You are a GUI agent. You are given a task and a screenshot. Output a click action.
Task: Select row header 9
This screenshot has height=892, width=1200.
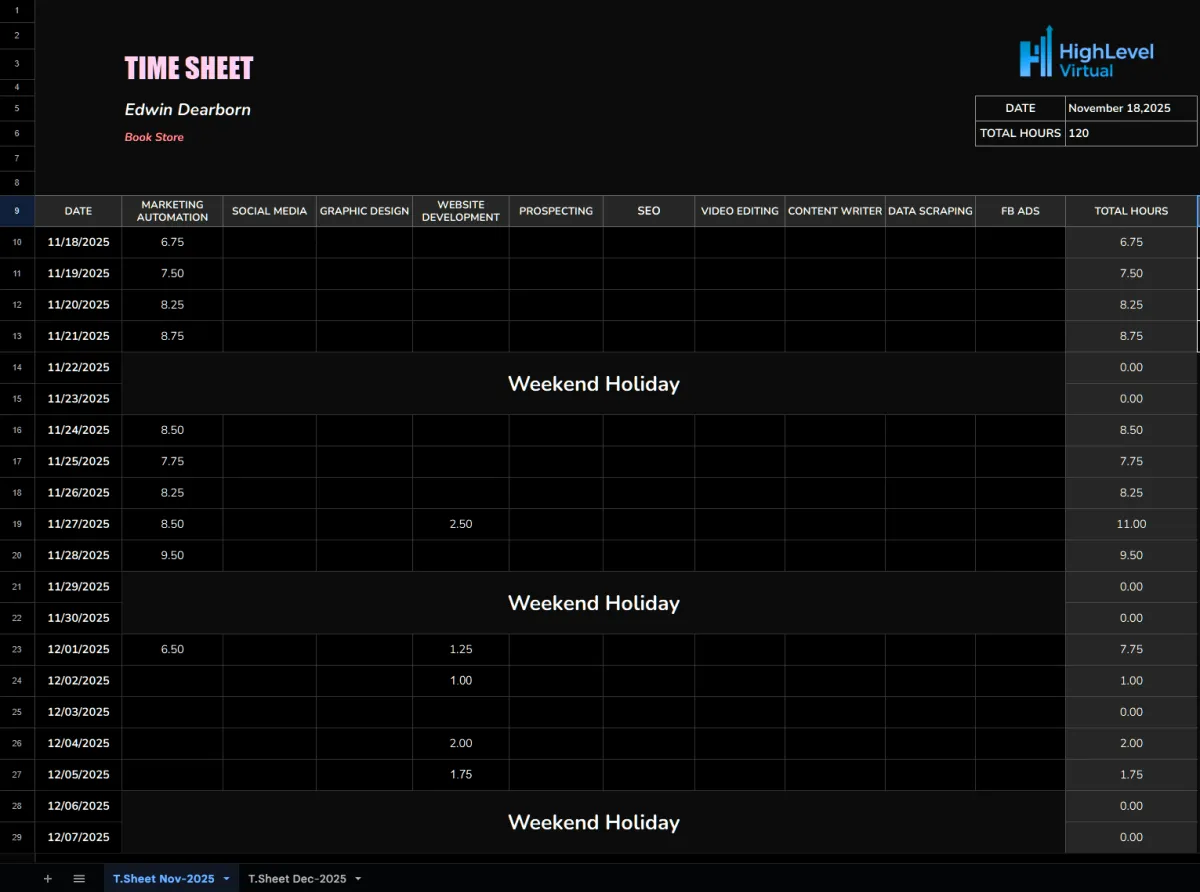point(17,211)
